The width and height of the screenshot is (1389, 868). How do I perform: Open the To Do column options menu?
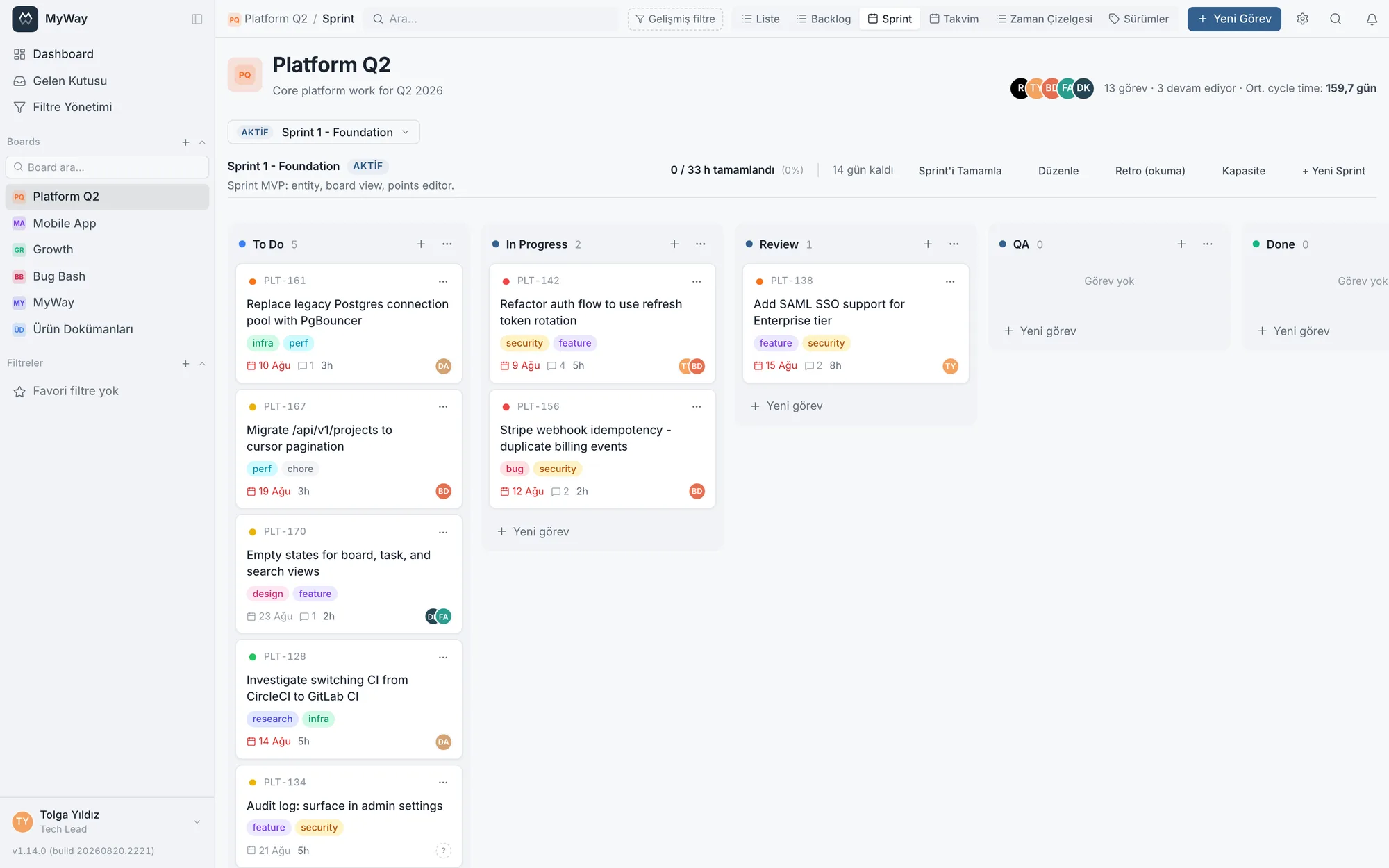pos(447,244)
